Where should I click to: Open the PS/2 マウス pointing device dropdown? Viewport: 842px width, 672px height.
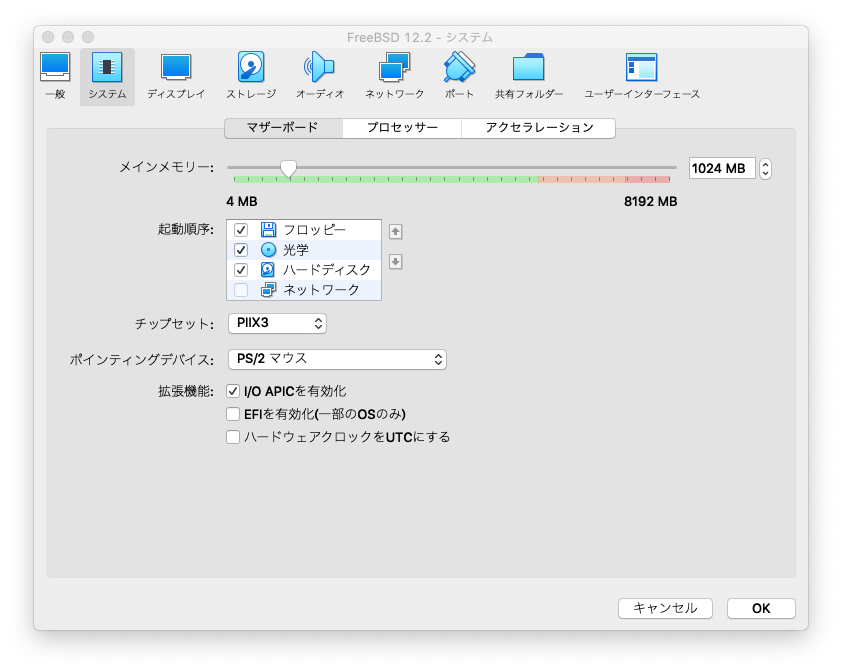click(x=337, y=359)
